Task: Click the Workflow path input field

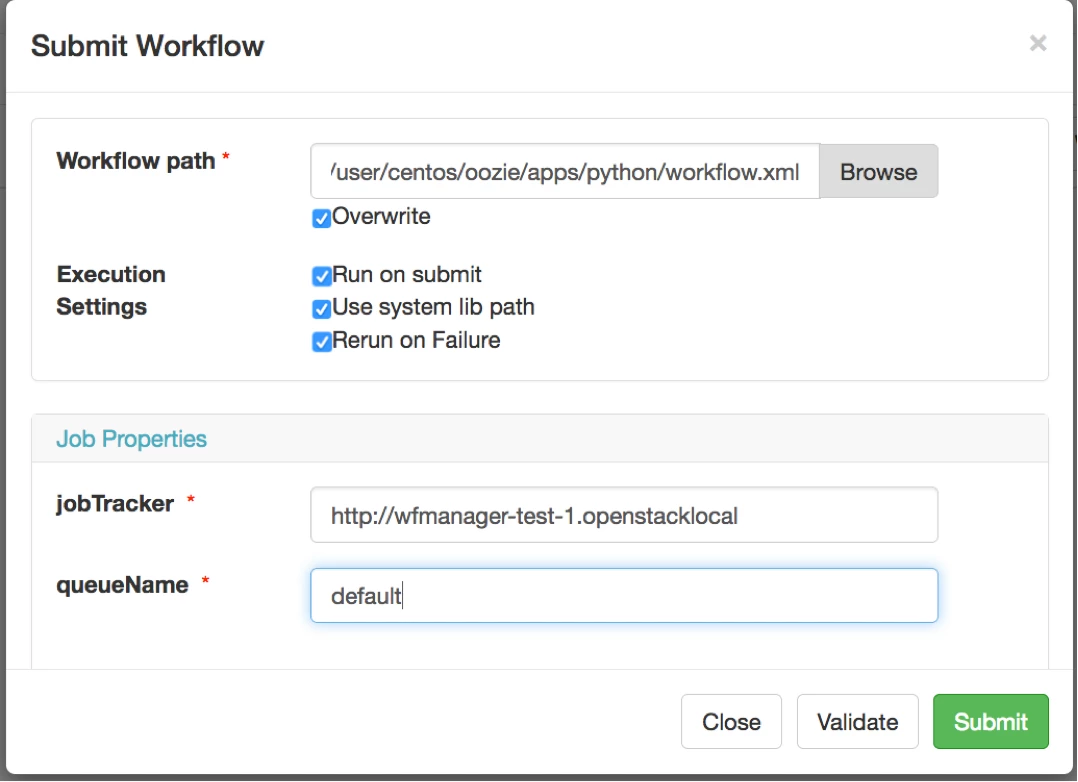Action: 565,171
